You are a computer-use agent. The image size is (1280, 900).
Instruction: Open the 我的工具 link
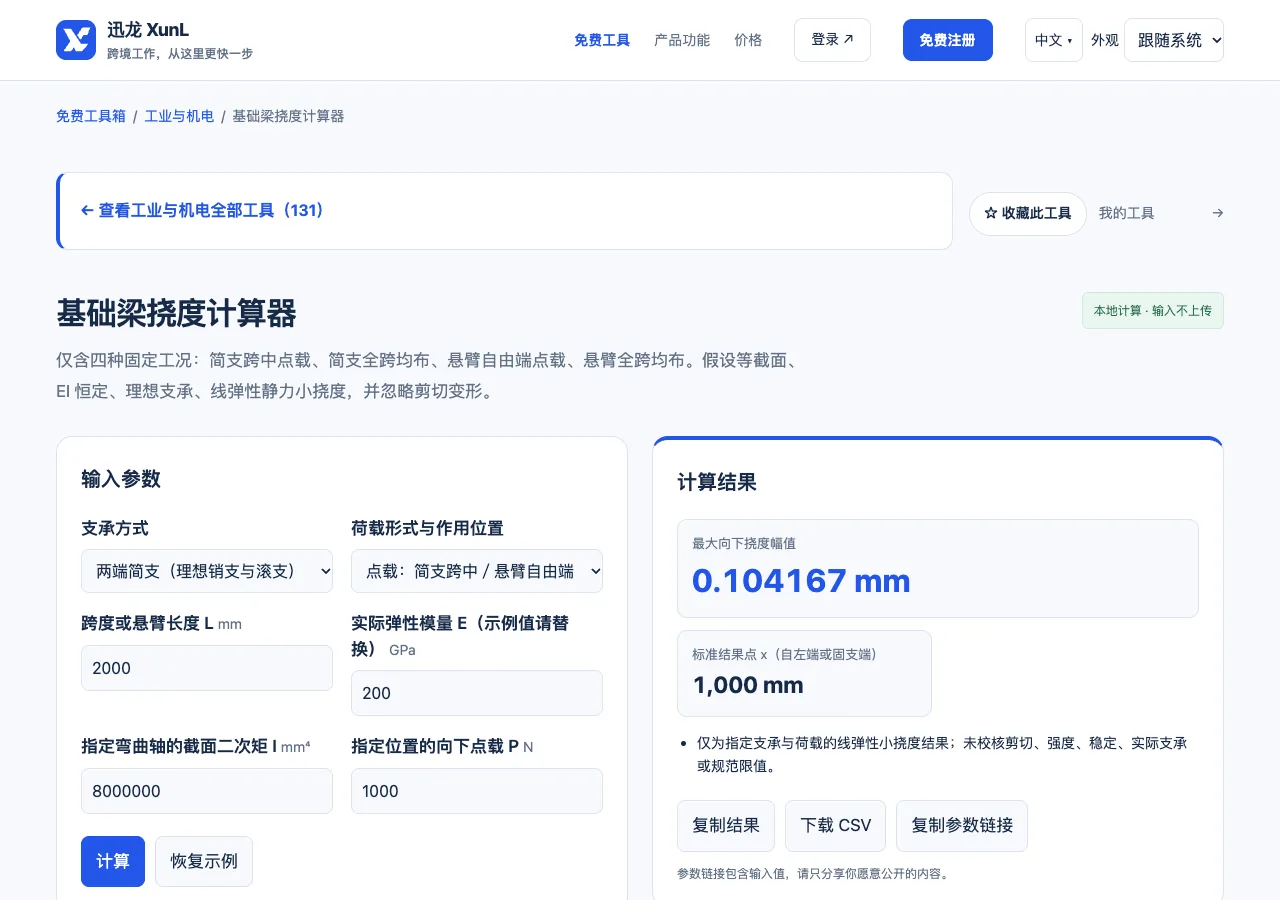(1126, 213)
